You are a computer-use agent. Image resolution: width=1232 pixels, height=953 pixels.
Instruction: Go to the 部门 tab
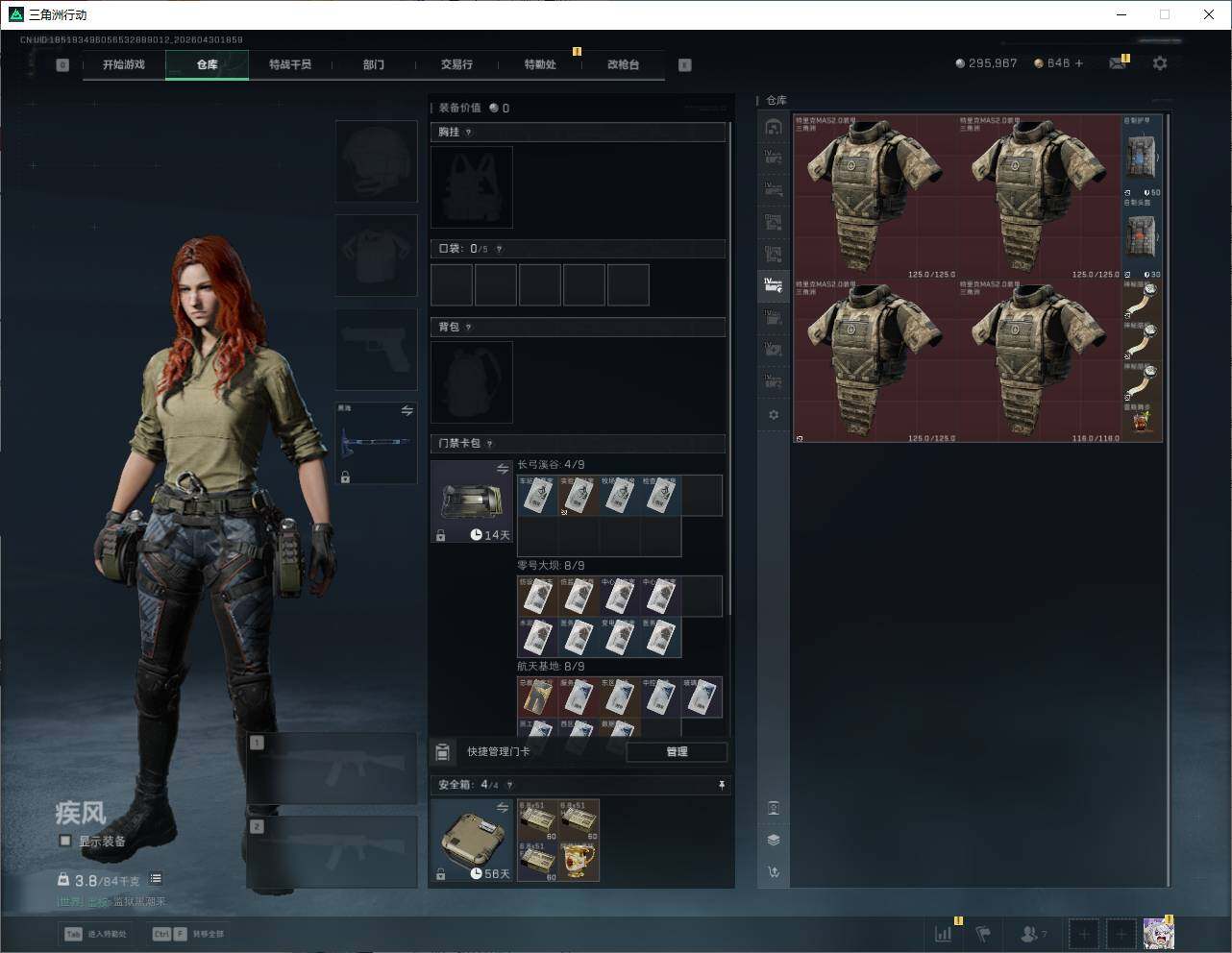(374, 65)
